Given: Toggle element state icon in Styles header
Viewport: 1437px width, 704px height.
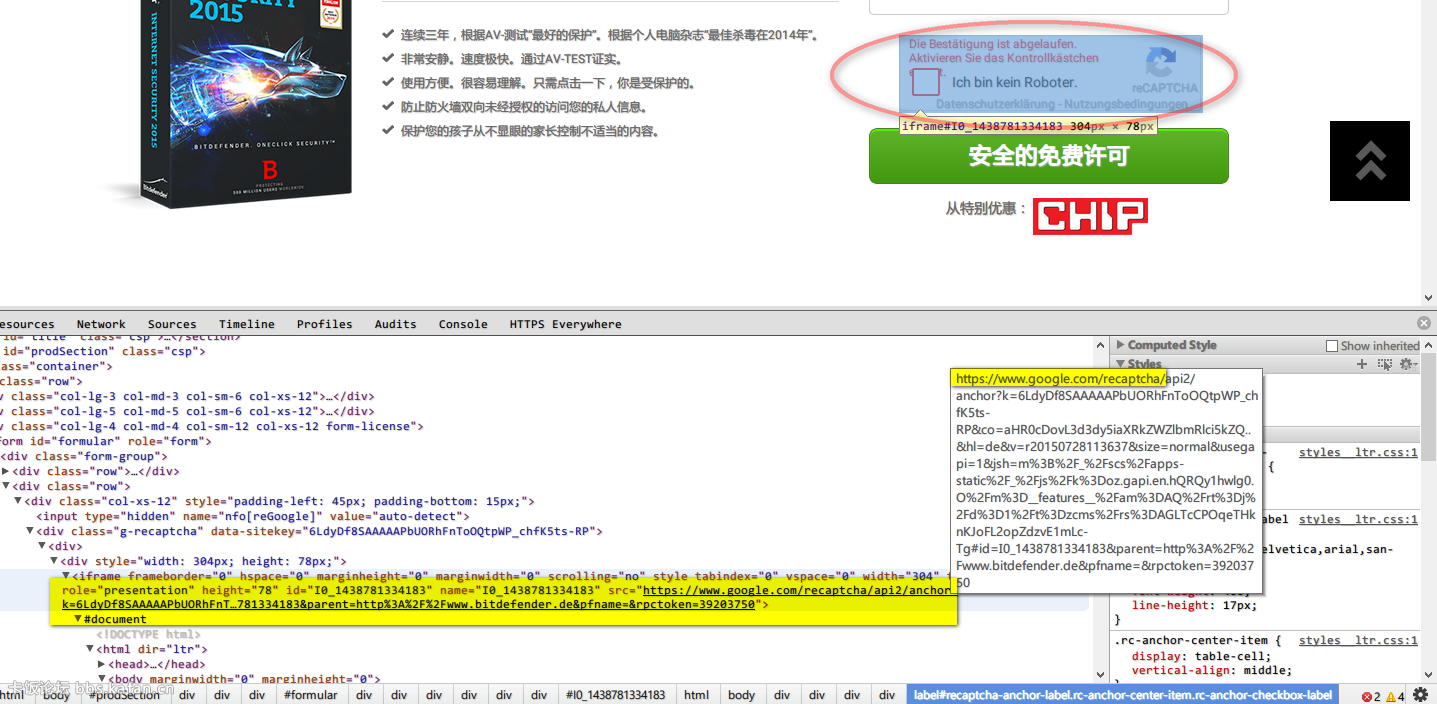Looking at the screenshot, I should tap(1385, 364).
